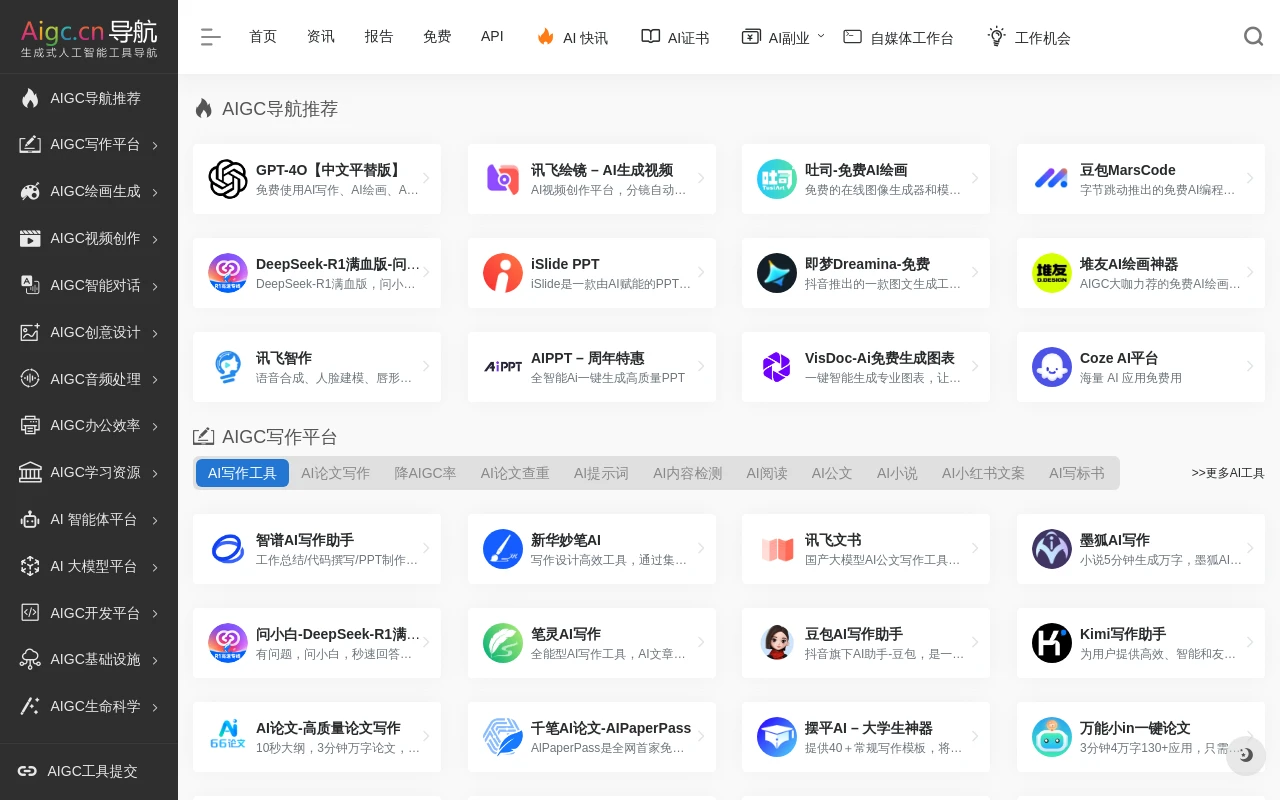Click the hamburger menu icon beside the navbar
This screenshot has width=1280, height=800.
click(x=211, y=37)
